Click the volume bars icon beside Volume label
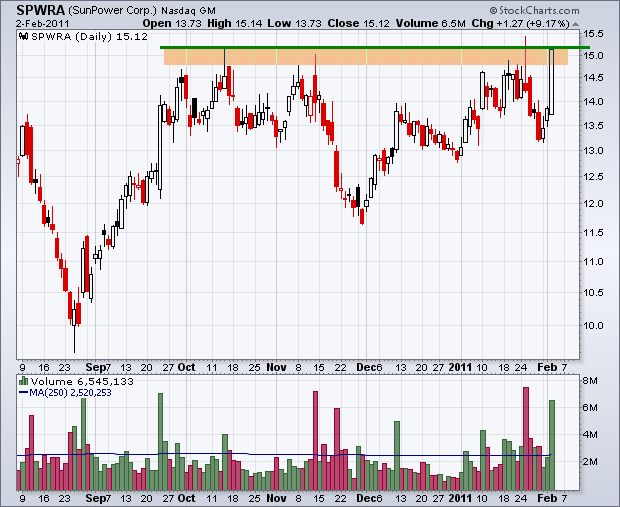The width and height of the screenshot is (620, 507). pyautogui.click(x=23, y=381)
